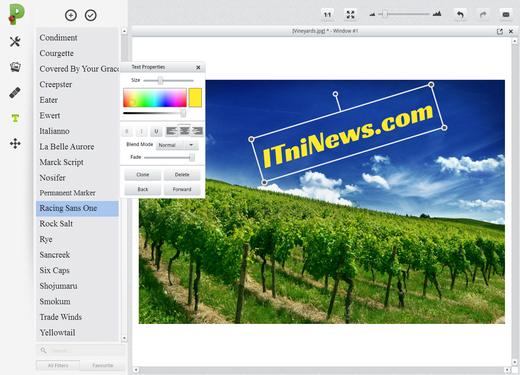Click the small mountain zoom-out icon
The image size is (520, 375).
pyautogui.click(x=372, y=15)
